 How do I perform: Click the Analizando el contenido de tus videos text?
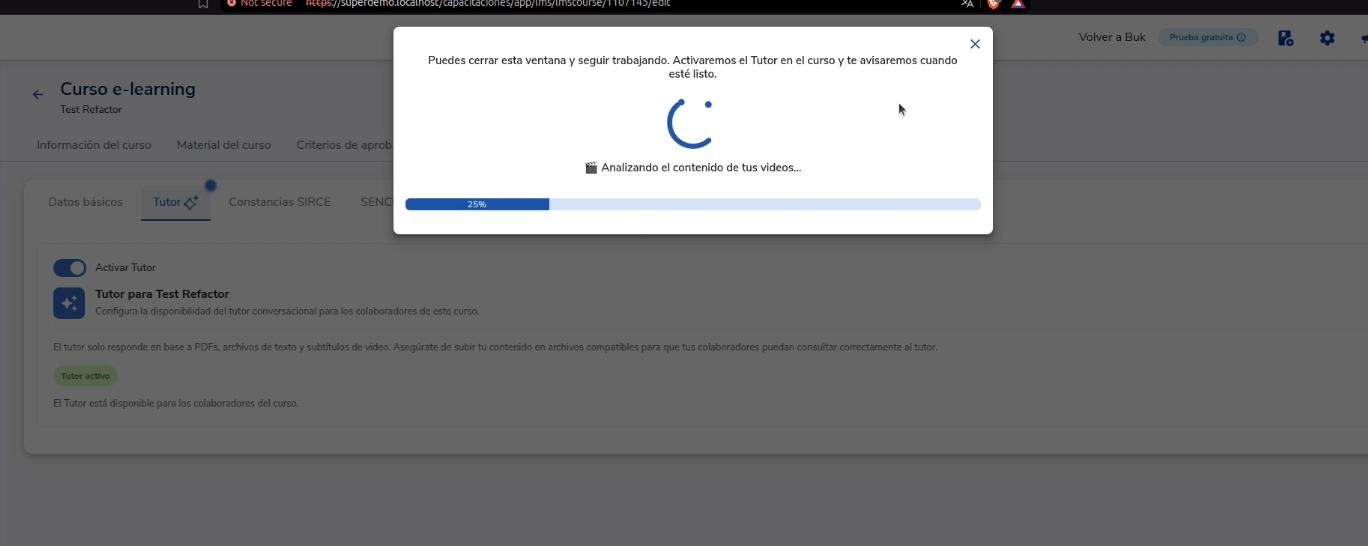pos(693,168)
